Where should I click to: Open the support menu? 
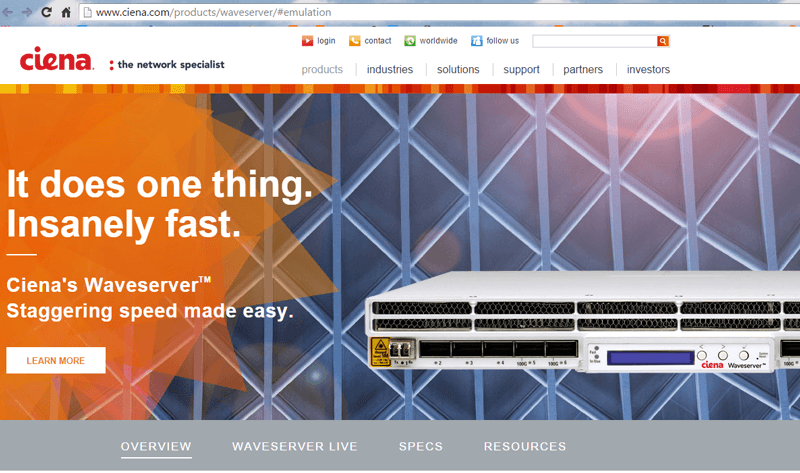pyautogui.click(x=521, y=69)
